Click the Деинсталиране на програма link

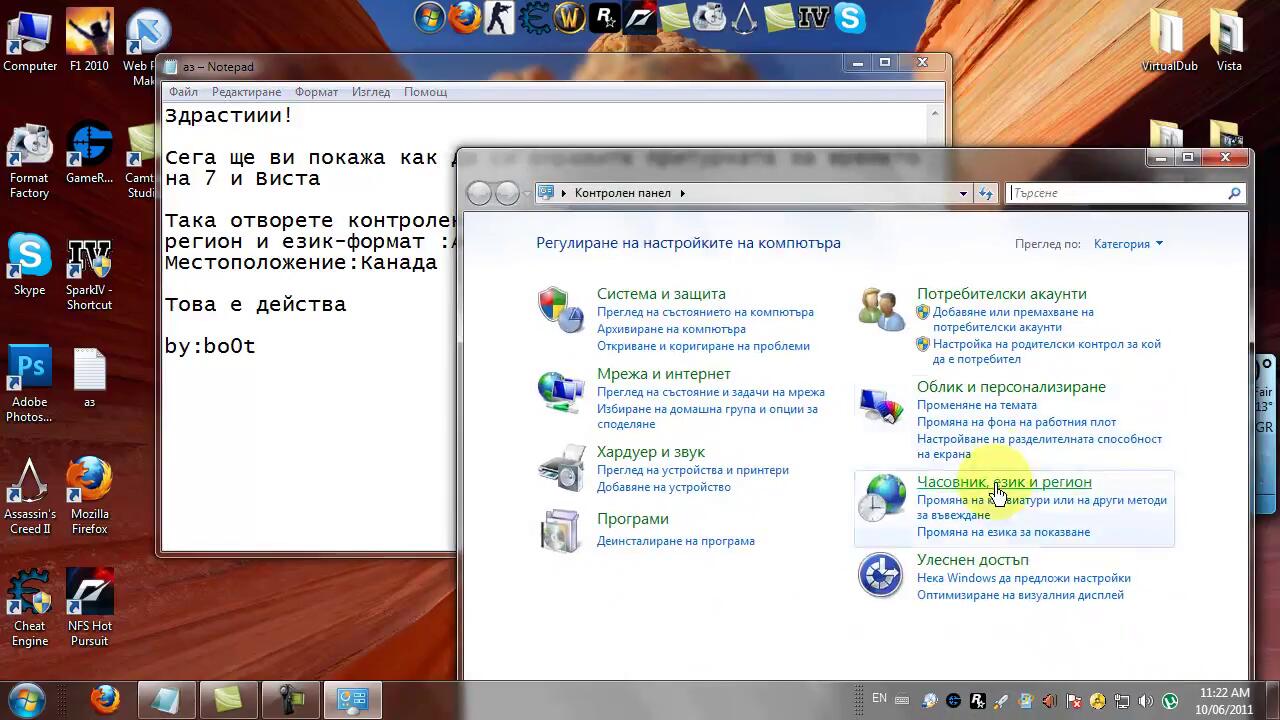pos(675,541)
